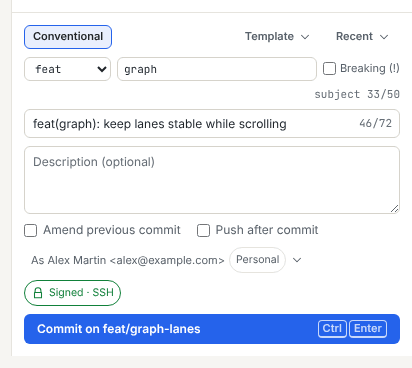Click the Description (optional) text area
412x368 pixels.
tap(212, 180)
